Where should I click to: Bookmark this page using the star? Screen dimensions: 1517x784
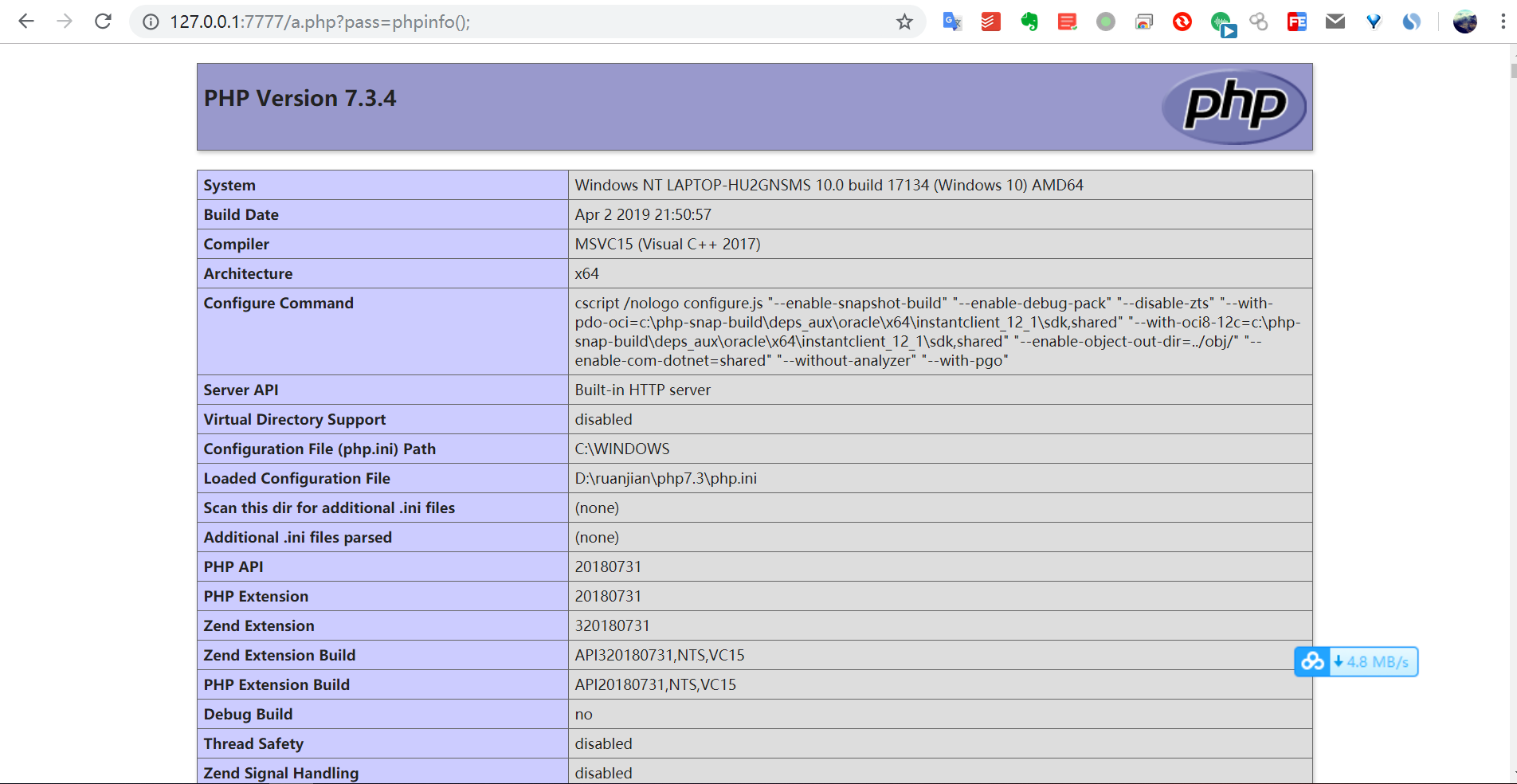click(x=904, y=22)
